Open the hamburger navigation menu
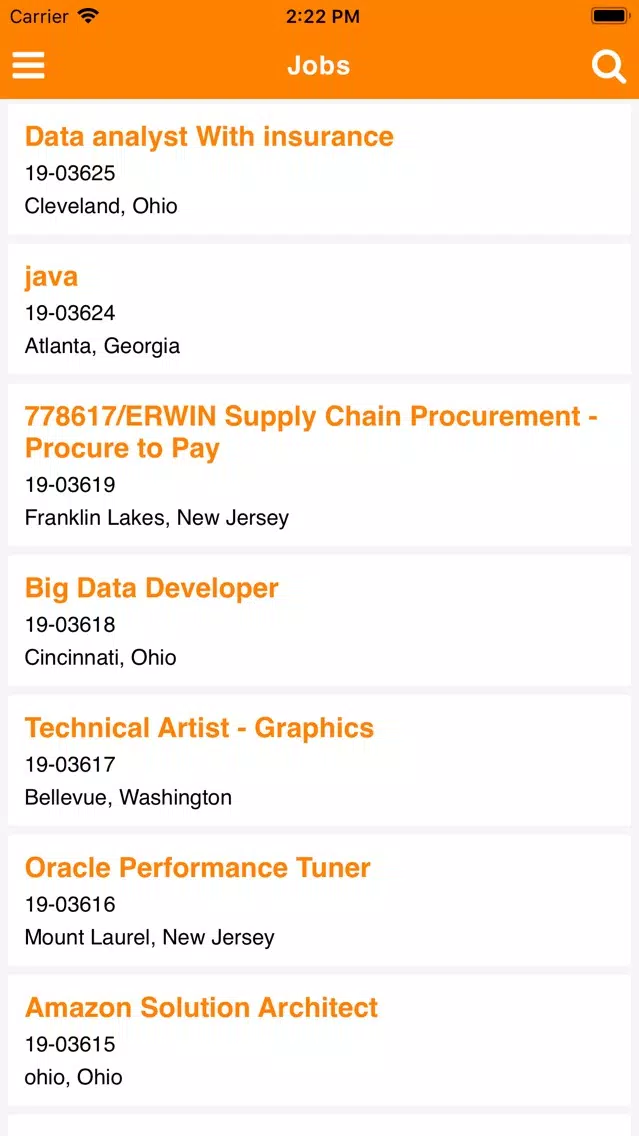 28,65
